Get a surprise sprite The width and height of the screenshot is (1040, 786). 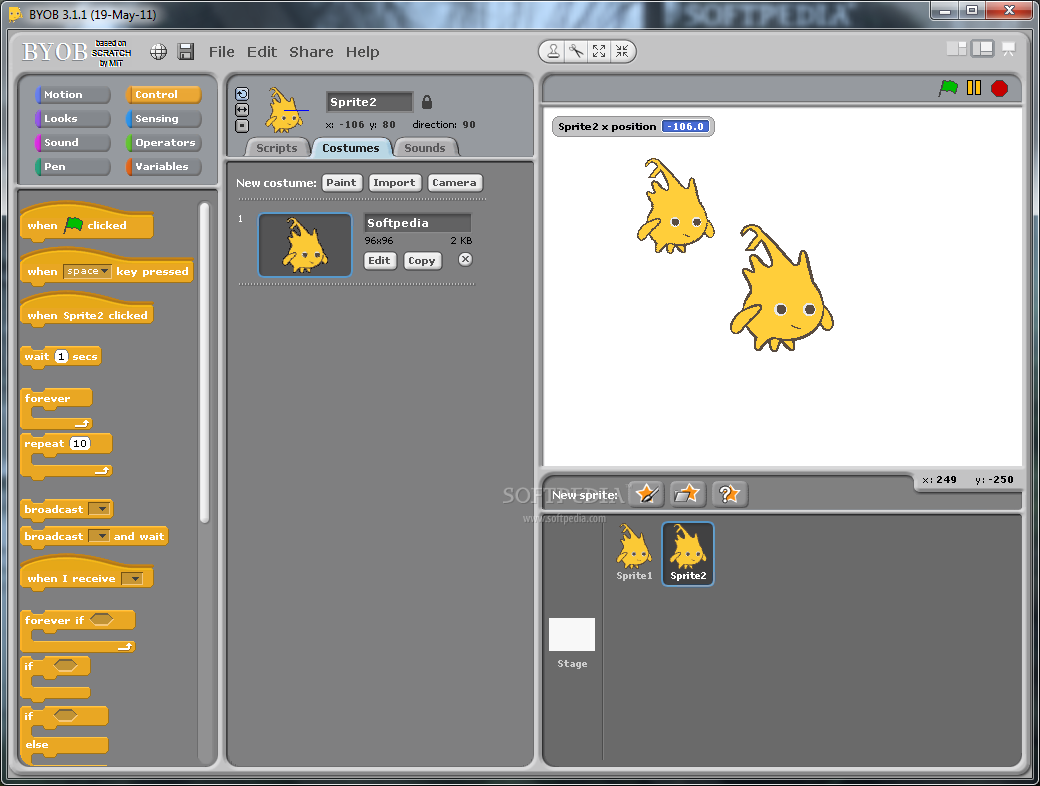pyautogui.click(x=729, y=494)
